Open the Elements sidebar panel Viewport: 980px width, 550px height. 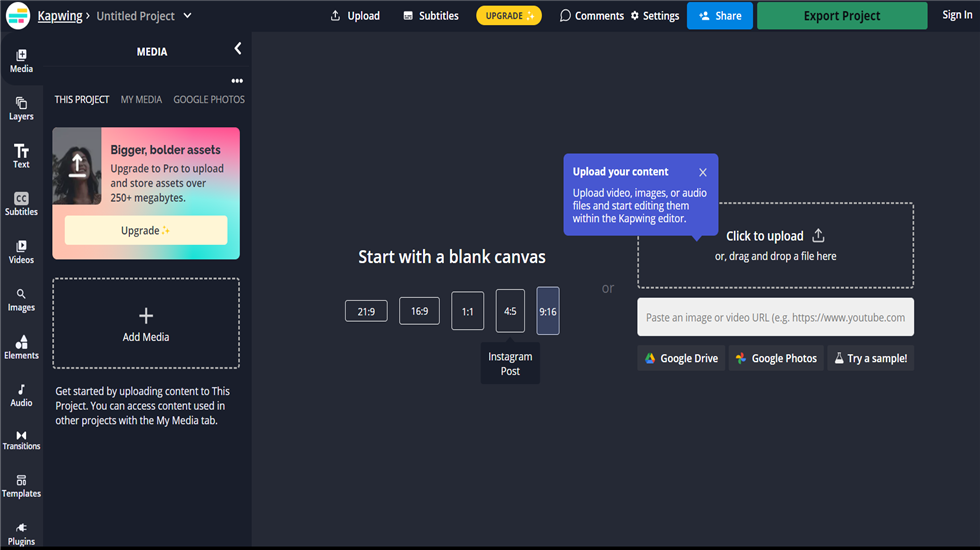21,348
